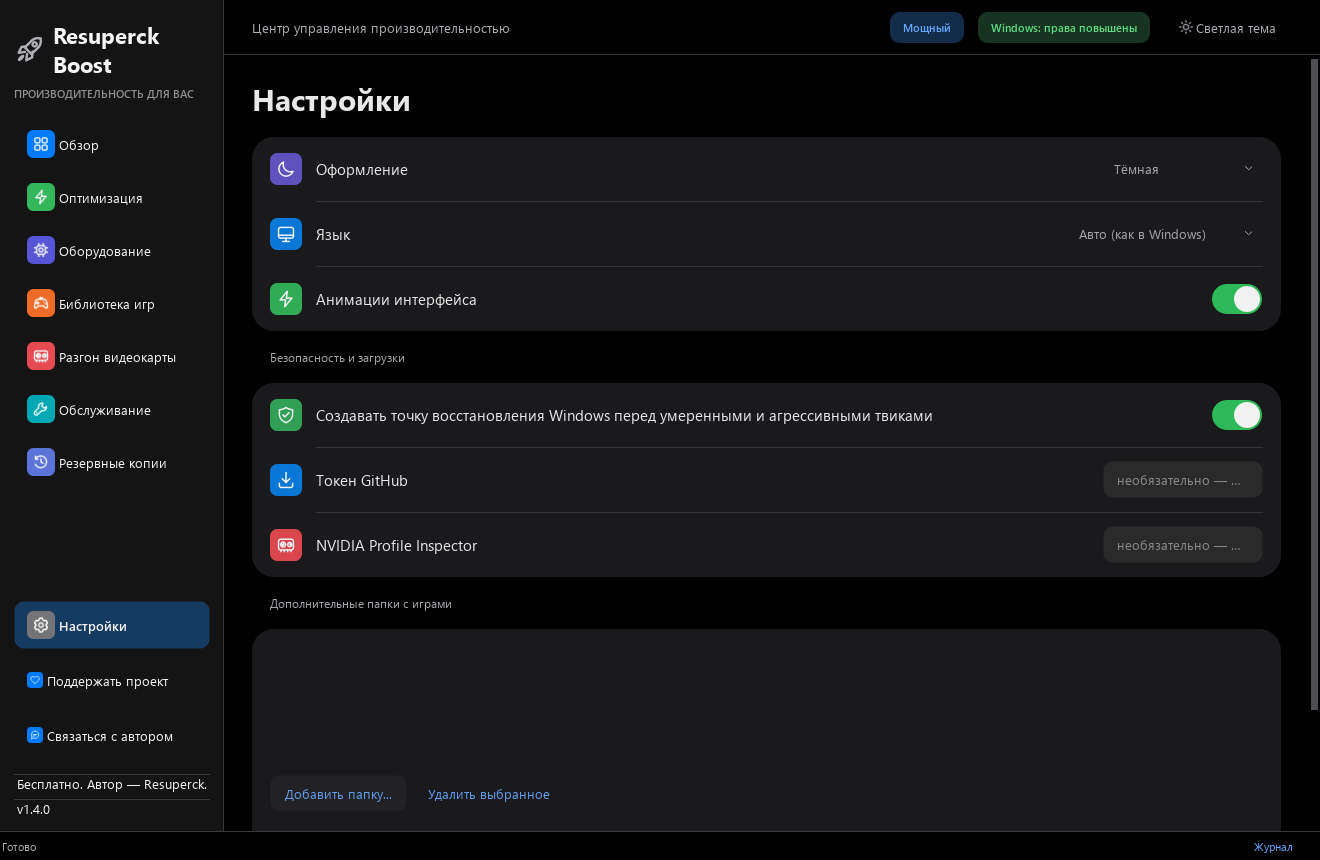Click the vertical scrollbar of settings page
1320x860 pixels.
1314,385
